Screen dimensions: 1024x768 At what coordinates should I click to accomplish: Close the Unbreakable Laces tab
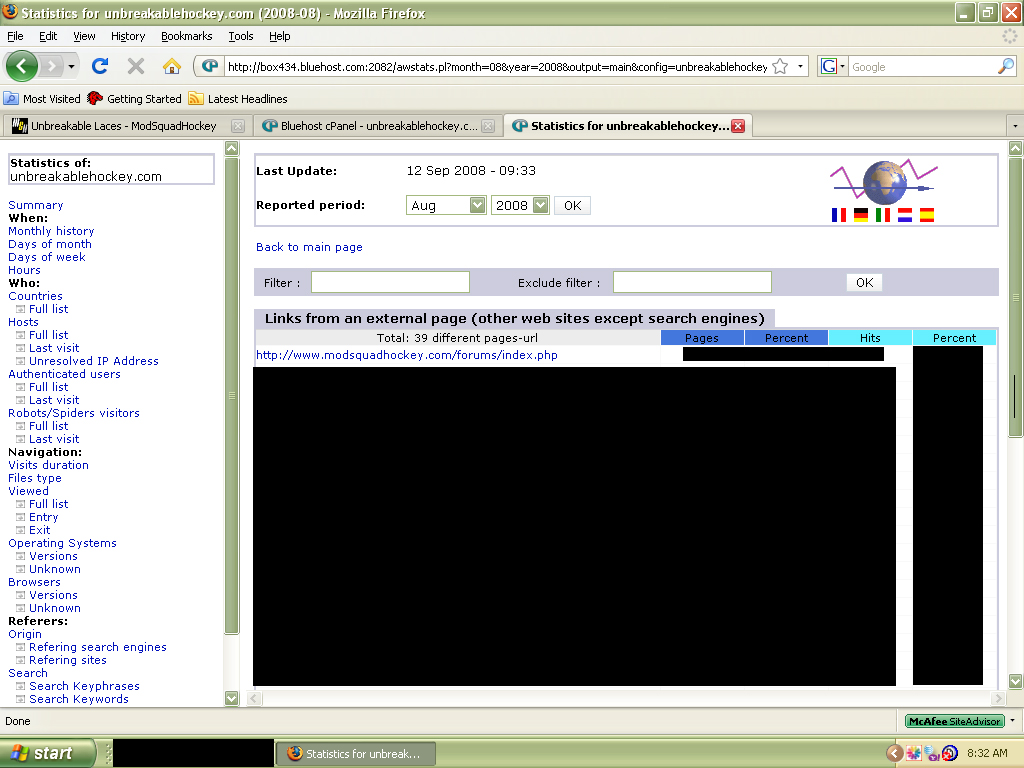(x=238, y=126)
